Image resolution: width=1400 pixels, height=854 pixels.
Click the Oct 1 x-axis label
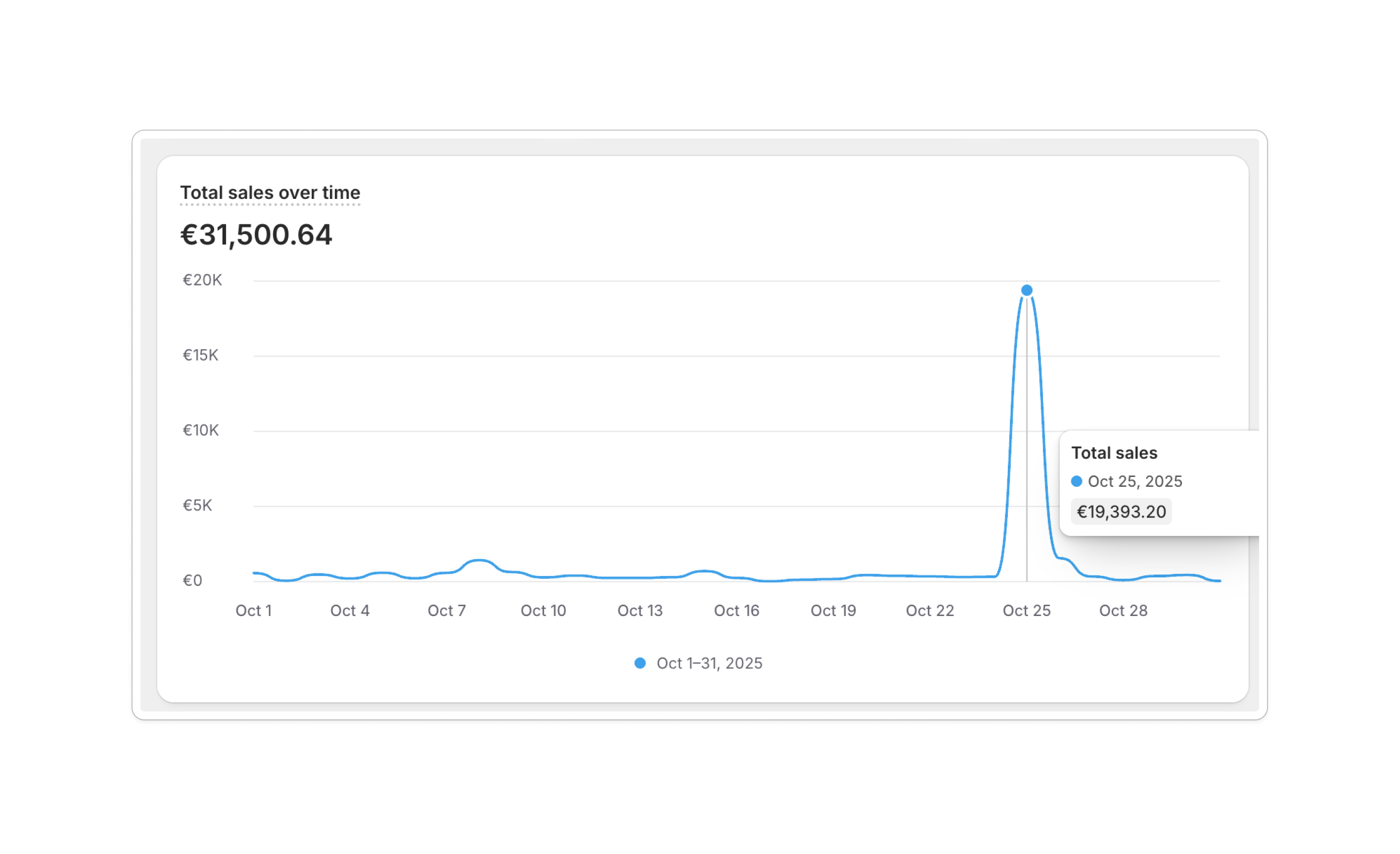[253, 611]
